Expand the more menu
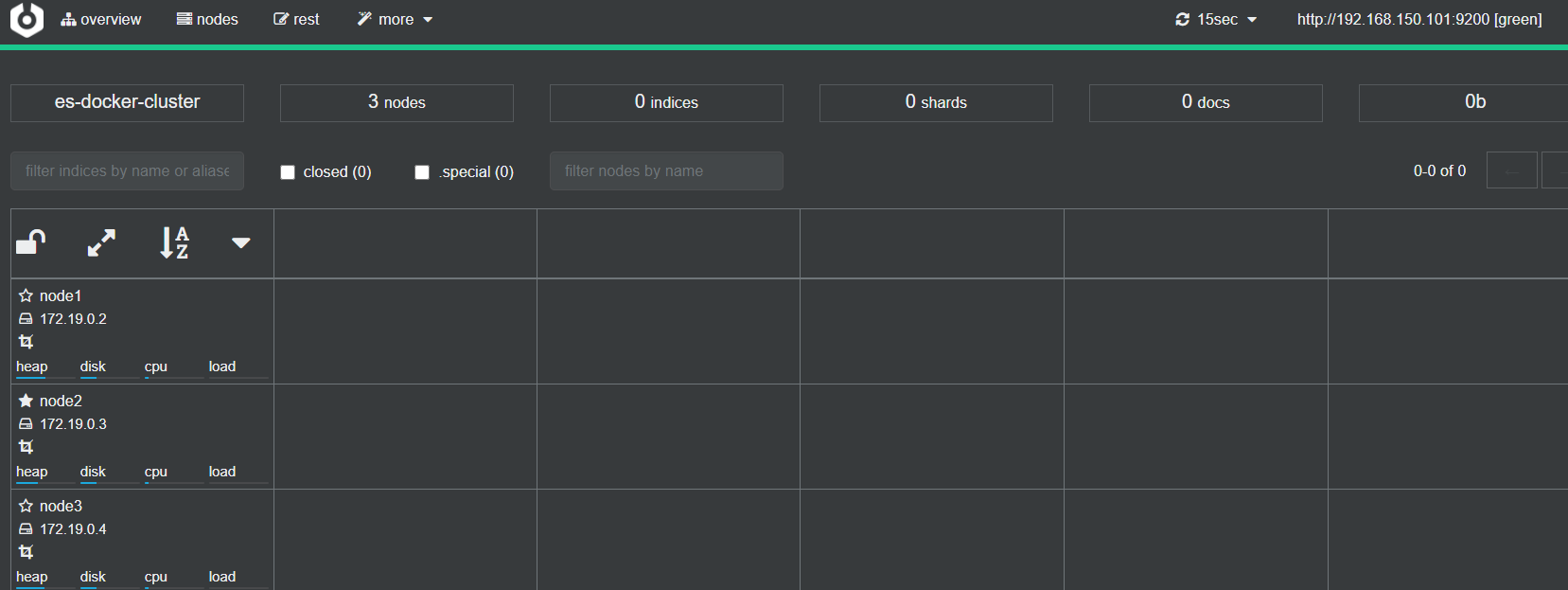 tap(395, 19)
